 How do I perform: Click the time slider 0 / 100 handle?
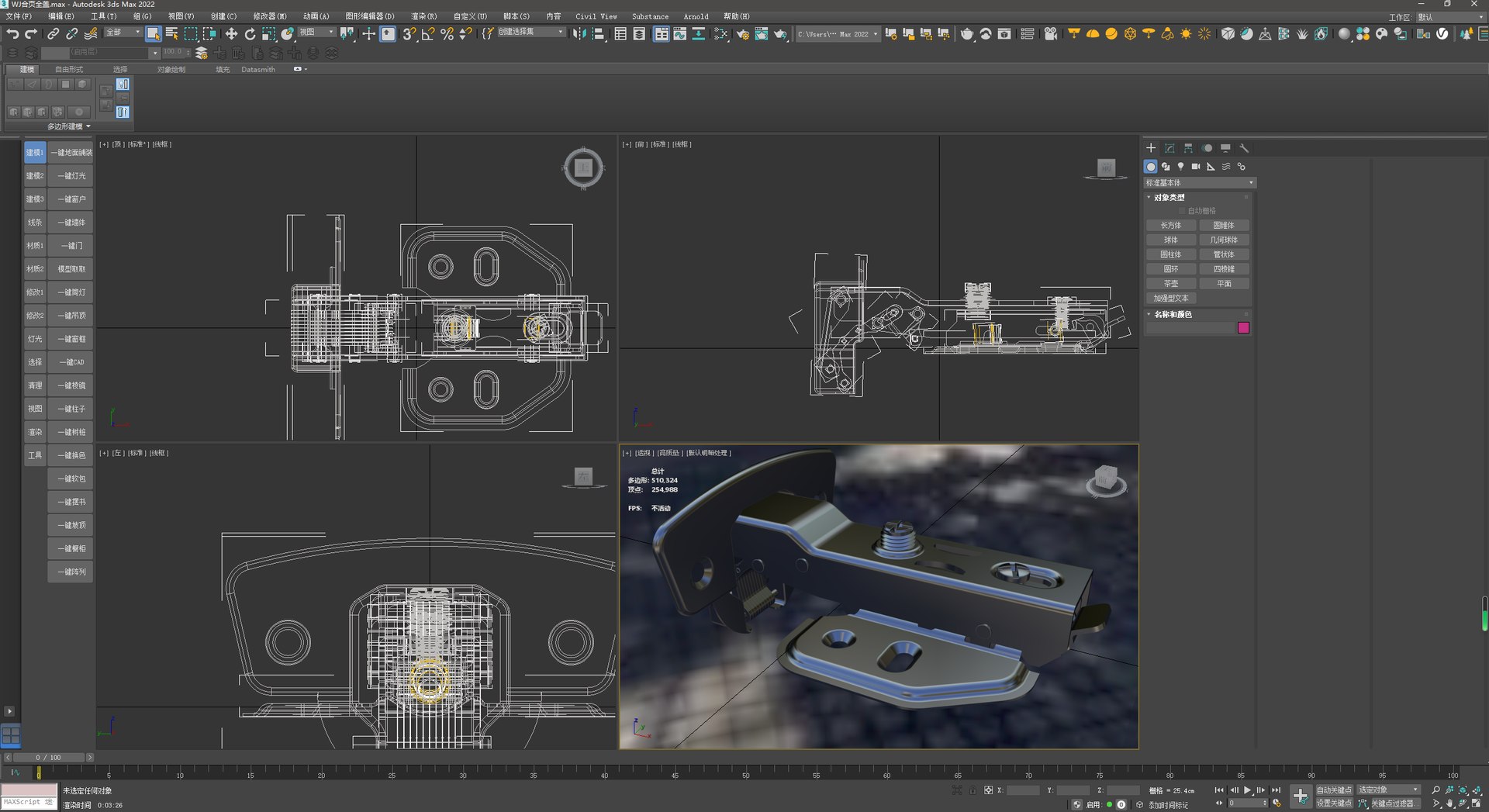pyautogui.click(x=48, y=758)
